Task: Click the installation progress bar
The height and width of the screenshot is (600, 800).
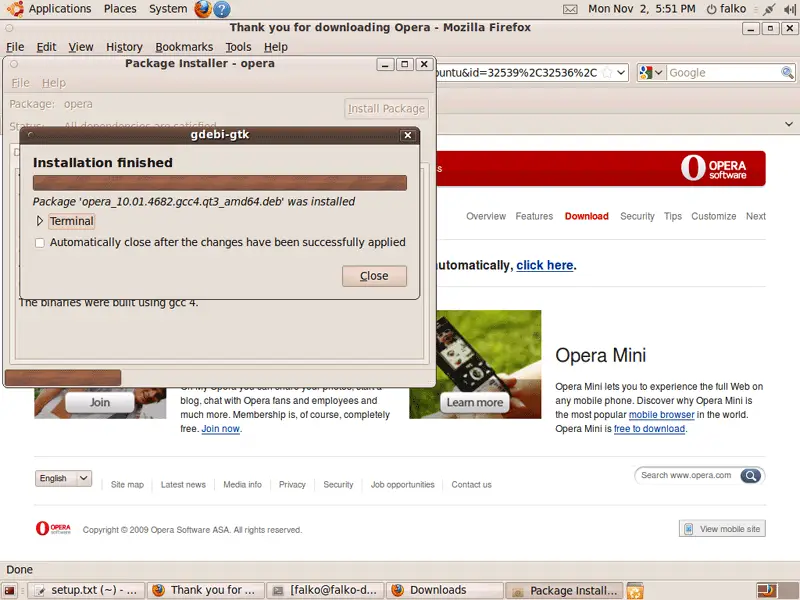Action: [x=220, y=183]
